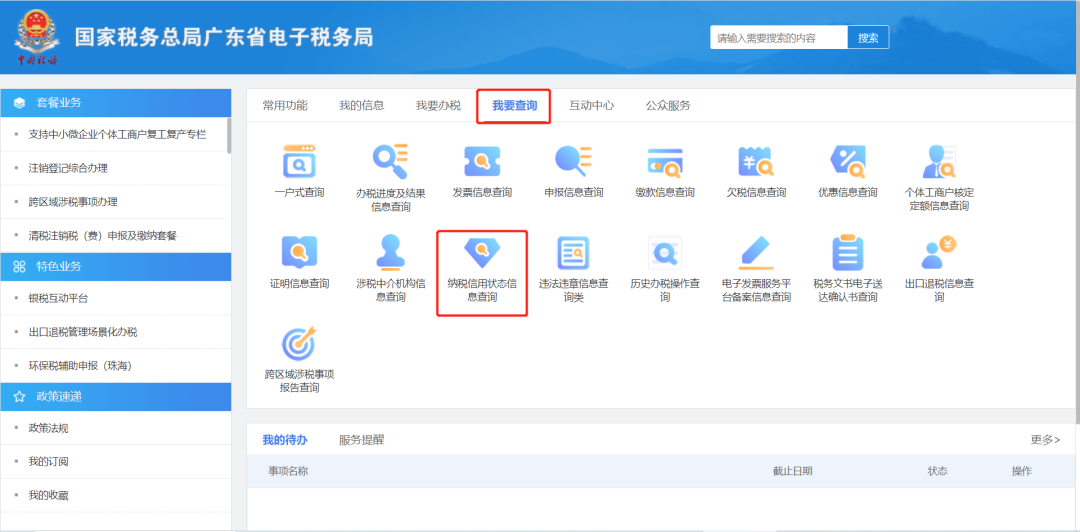The image size is (1080, 532).
Task: Click 操作 column header
Action: [x=1021, y=471]
